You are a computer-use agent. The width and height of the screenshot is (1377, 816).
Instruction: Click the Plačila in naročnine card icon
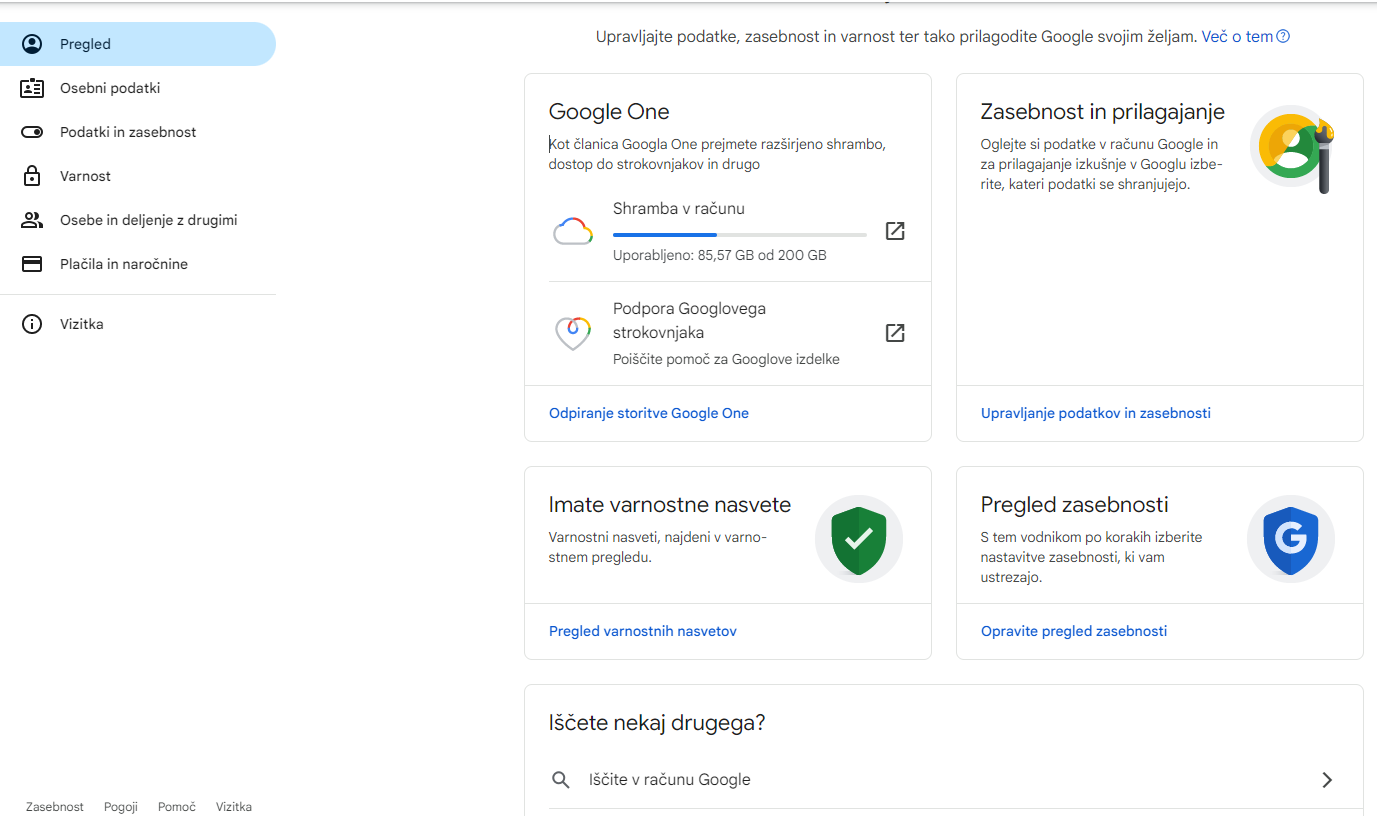click(x=32, y=264)
